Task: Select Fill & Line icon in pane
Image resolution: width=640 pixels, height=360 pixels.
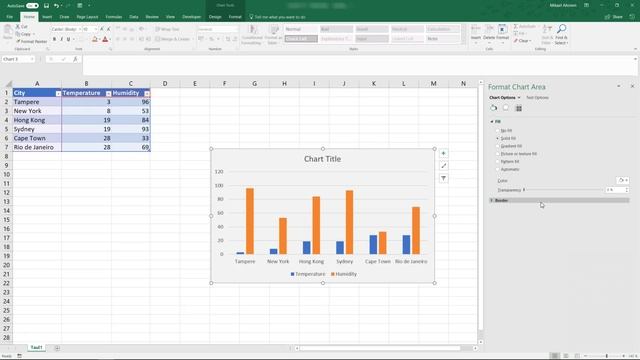Action: pyautogui.click(x=494, y=108)
